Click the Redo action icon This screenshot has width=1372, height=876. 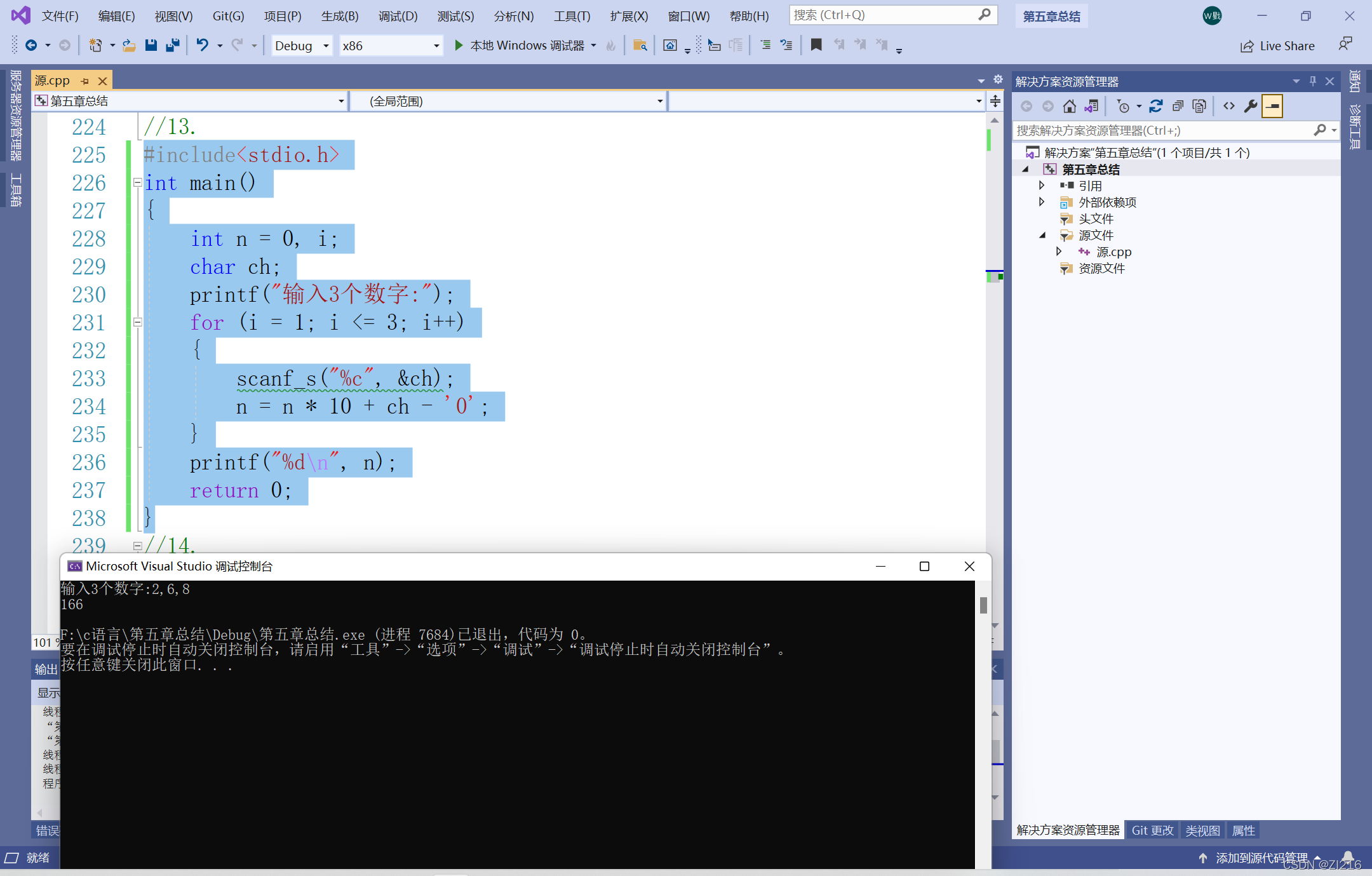pyautogui.click(x=236, y=47)
